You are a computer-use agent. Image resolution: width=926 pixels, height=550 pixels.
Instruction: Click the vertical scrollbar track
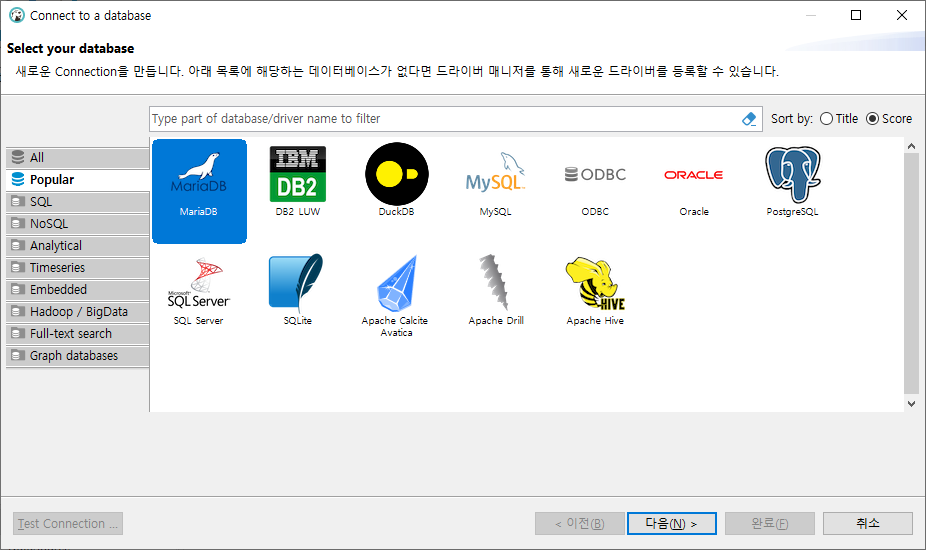tap(911, 273)
